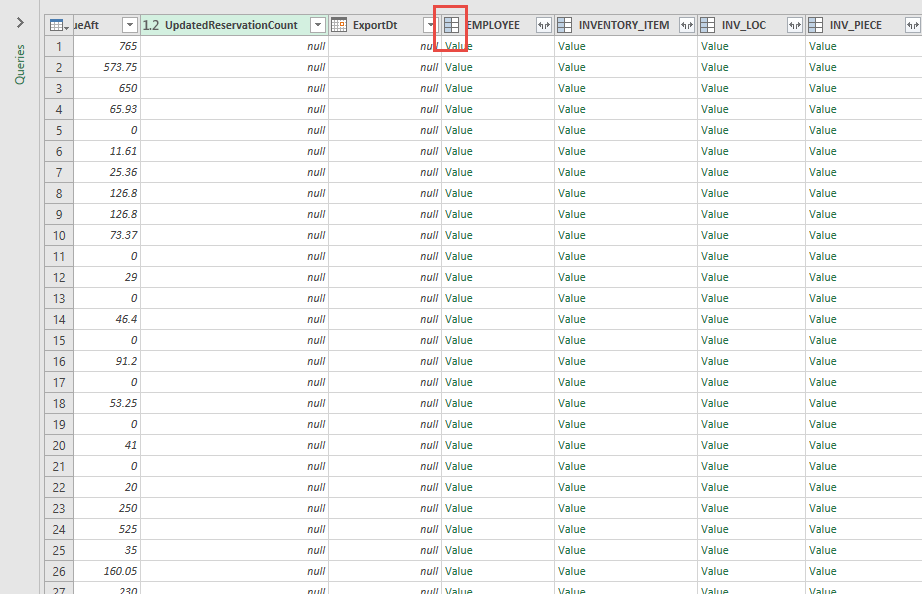Open filter dropdown for the ueAft column

(129, 25)
